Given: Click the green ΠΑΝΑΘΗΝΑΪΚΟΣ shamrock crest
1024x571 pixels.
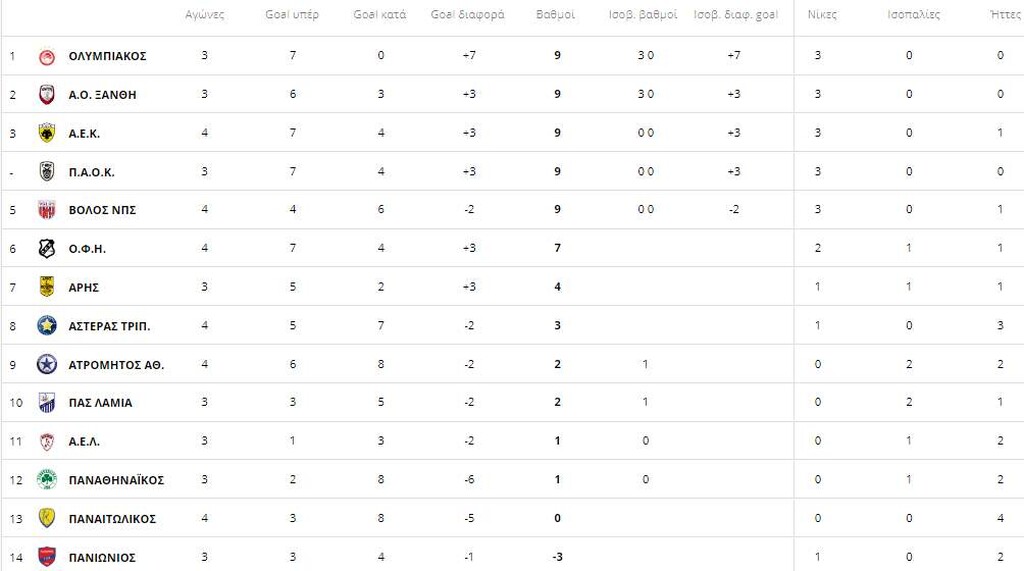Looking at the screenshot, I should tap(46, 480).
